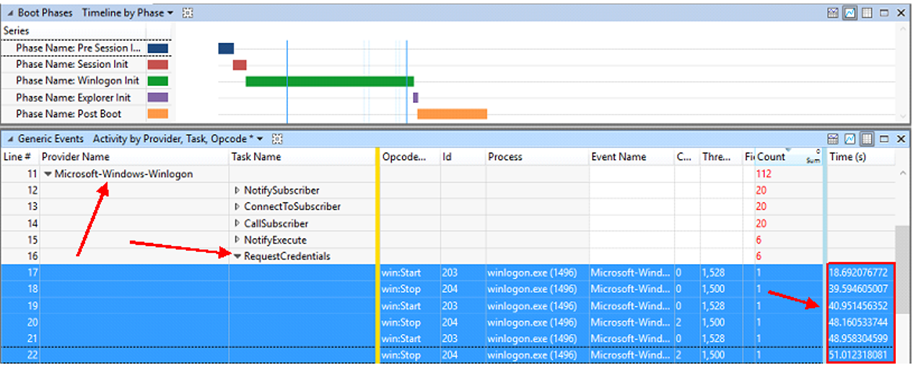The height and width of the screenshot is (367, 917).
Task: Select win:Start opcode on line 17
Action: 401,272
